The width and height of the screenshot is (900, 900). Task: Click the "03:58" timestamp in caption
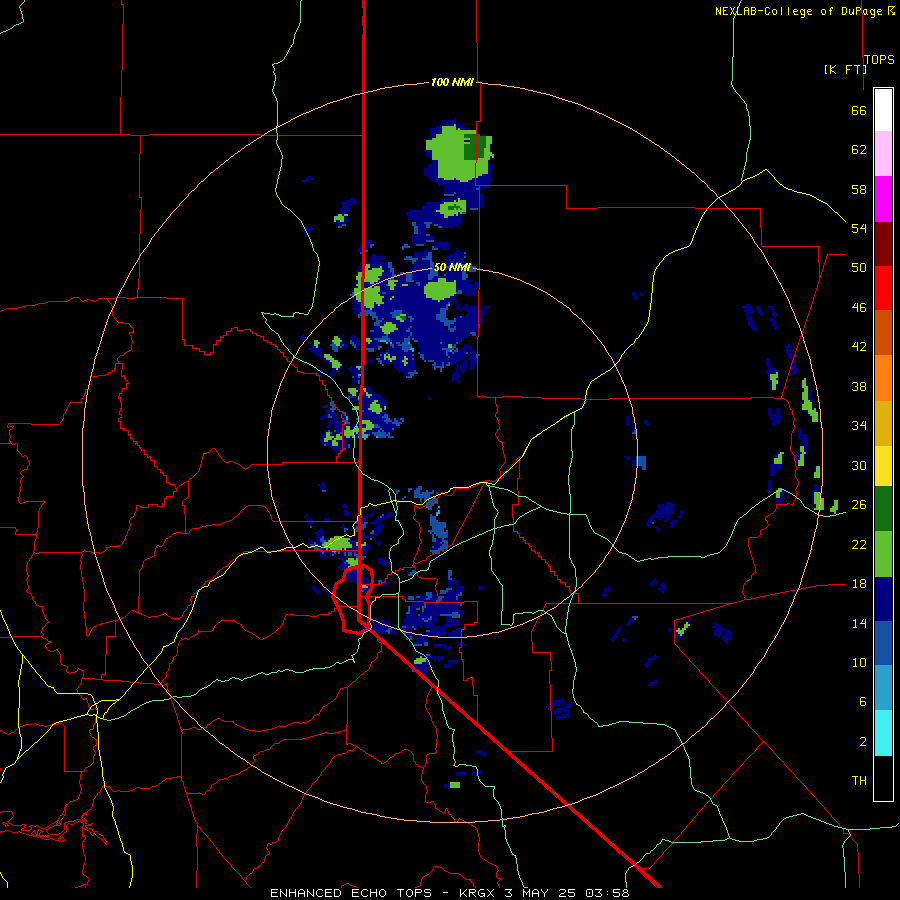tap(607, 893)
